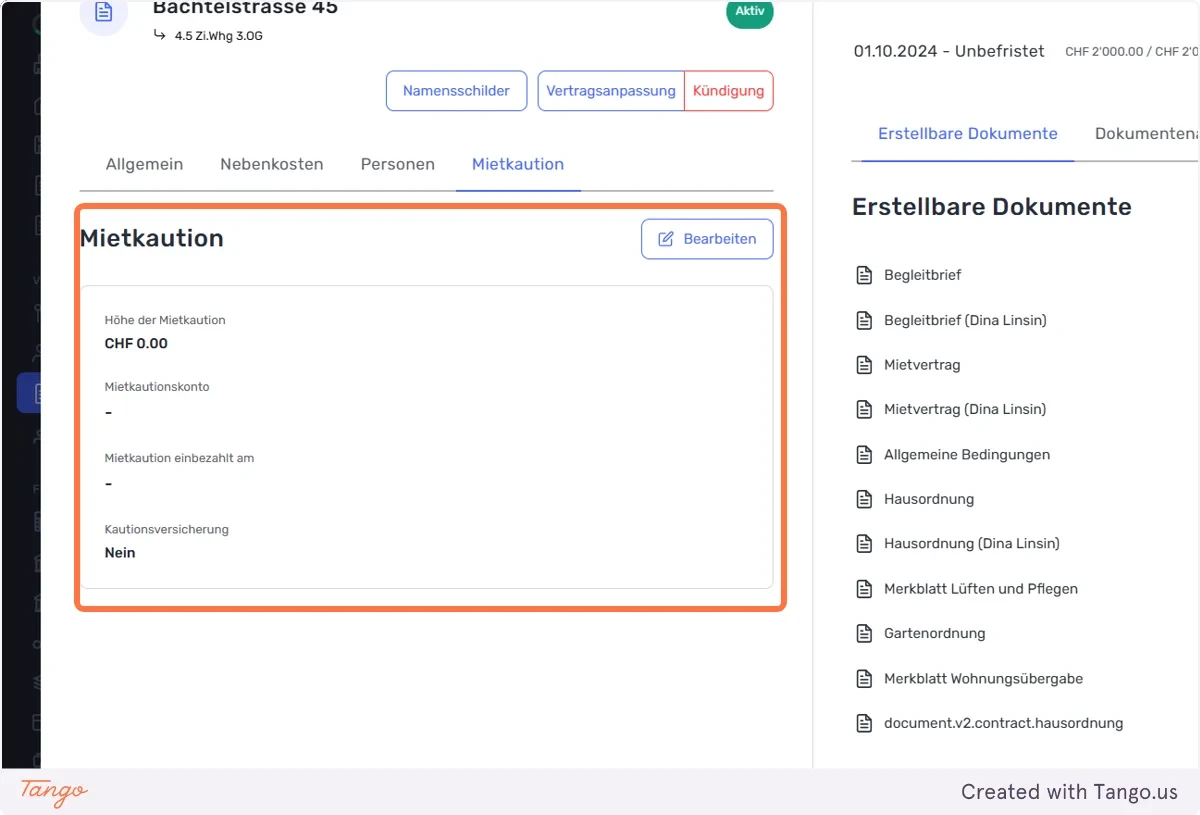This screenshot has height=815, width=1200.
Task: Open the Merkblatt Lüften und Pflegen icon
Action: 864,589
